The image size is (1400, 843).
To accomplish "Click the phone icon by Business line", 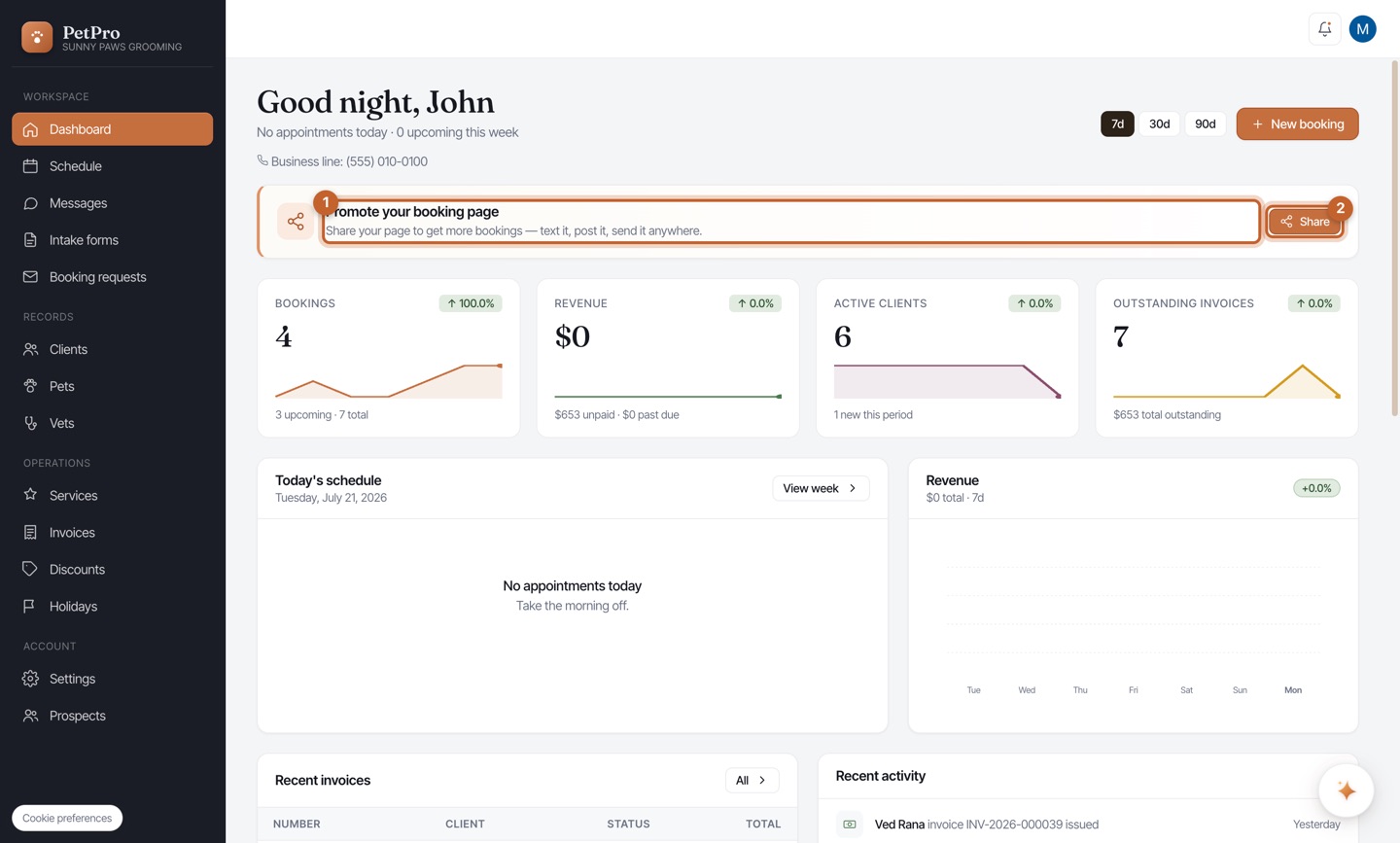I will point(262,160).
